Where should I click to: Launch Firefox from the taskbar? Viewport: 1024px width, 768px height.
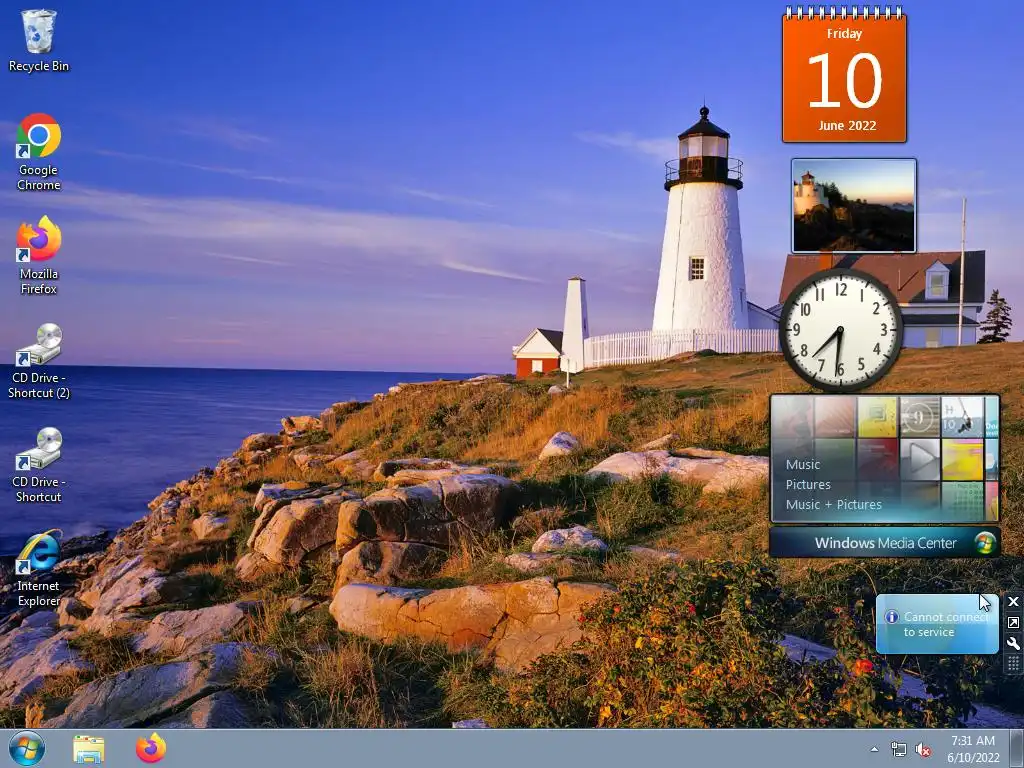click(151, 748)
